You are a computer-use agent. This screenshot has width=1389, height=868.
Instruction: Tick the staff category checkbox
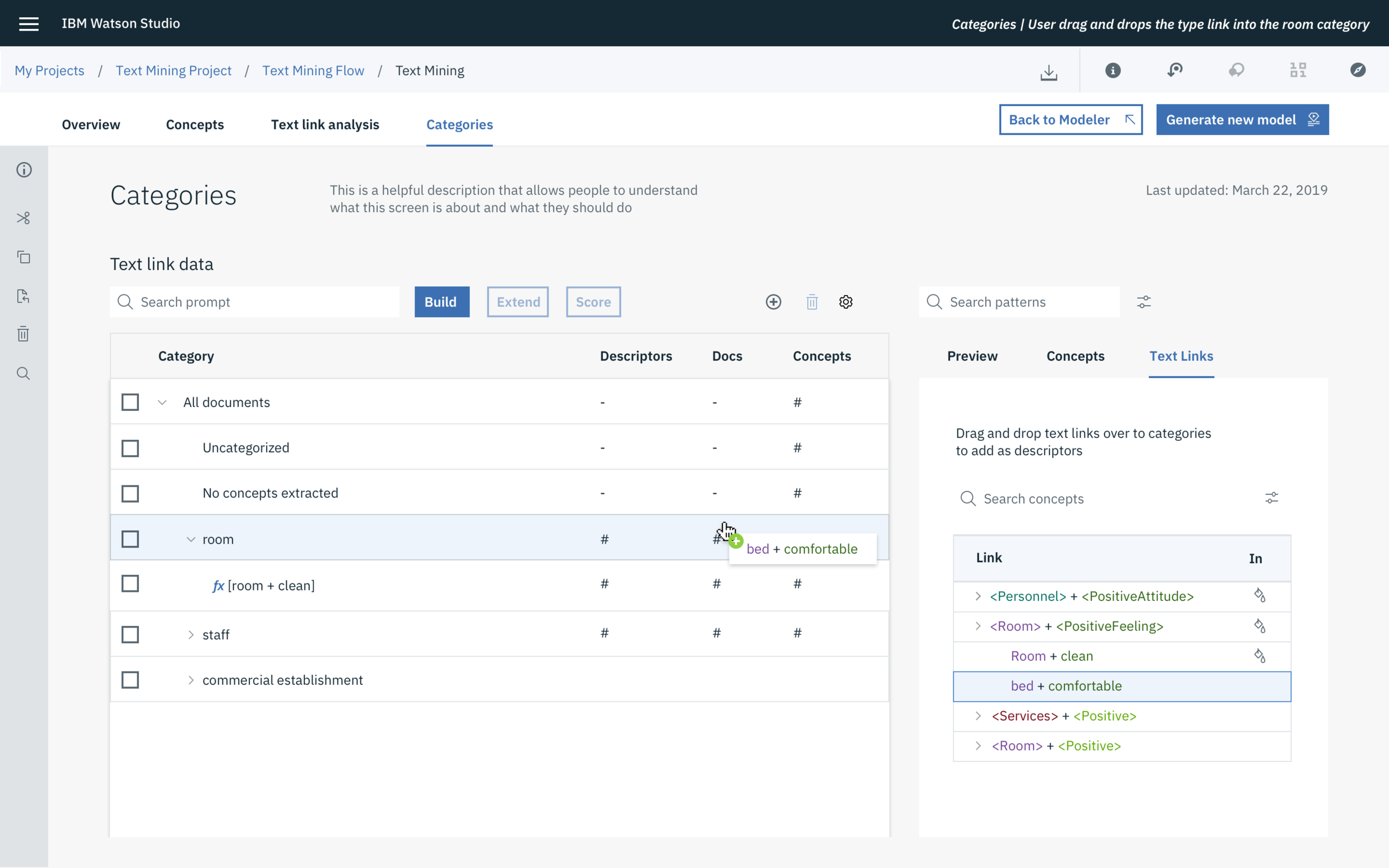coord(131,635)
